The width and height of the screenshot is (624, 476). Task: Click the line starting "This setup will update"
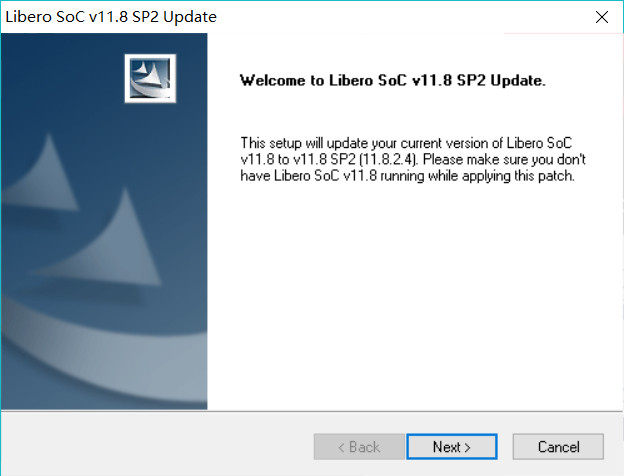406,143
